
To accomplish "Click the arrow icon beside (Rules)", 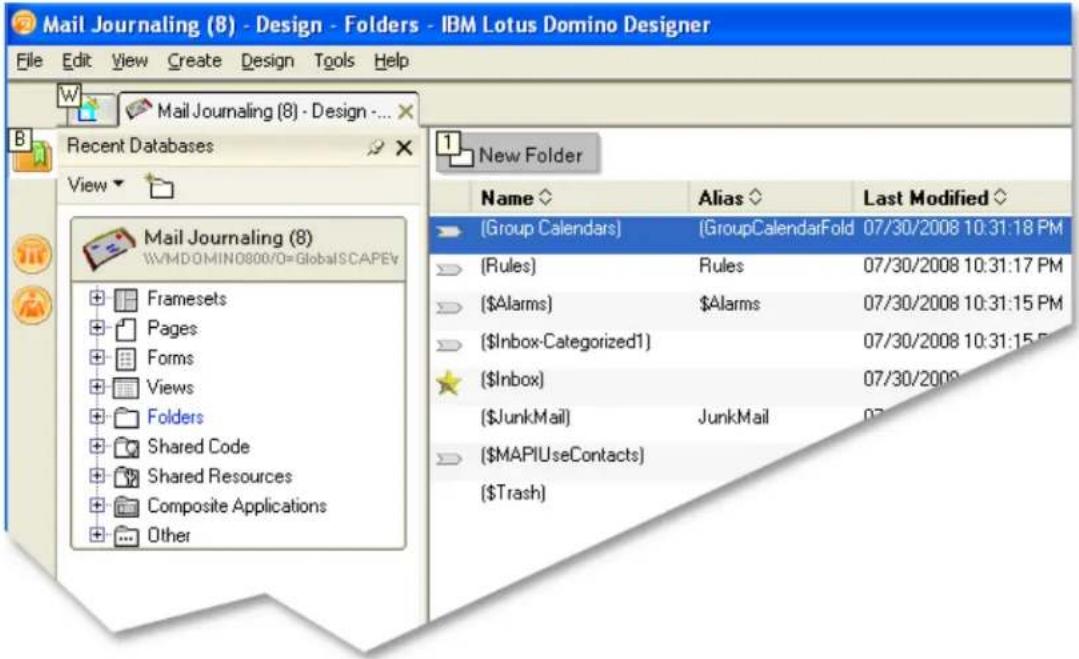I will pos(449,269).
